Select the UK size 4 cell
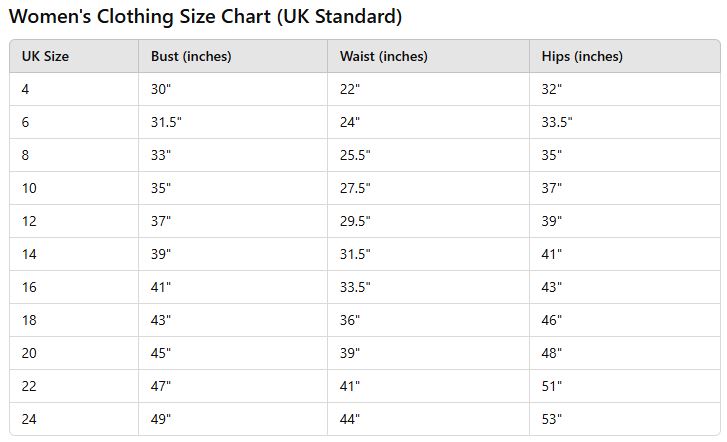 tap(74, 89)
